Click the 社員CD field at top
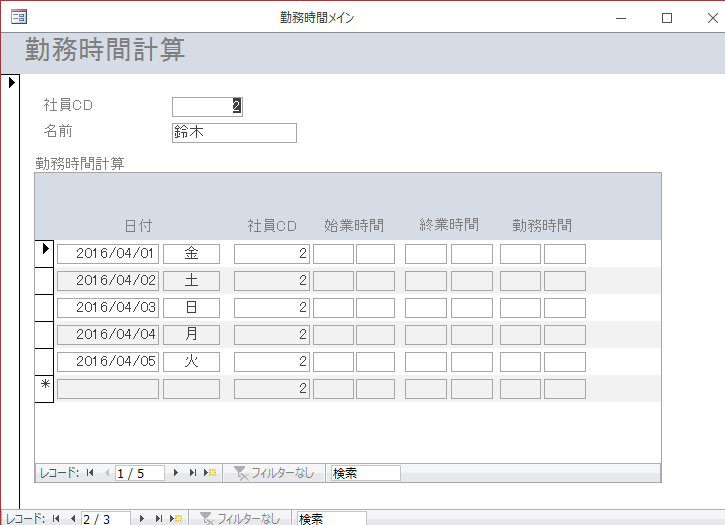This screenshot has width=725, height=525. [207, 106]
